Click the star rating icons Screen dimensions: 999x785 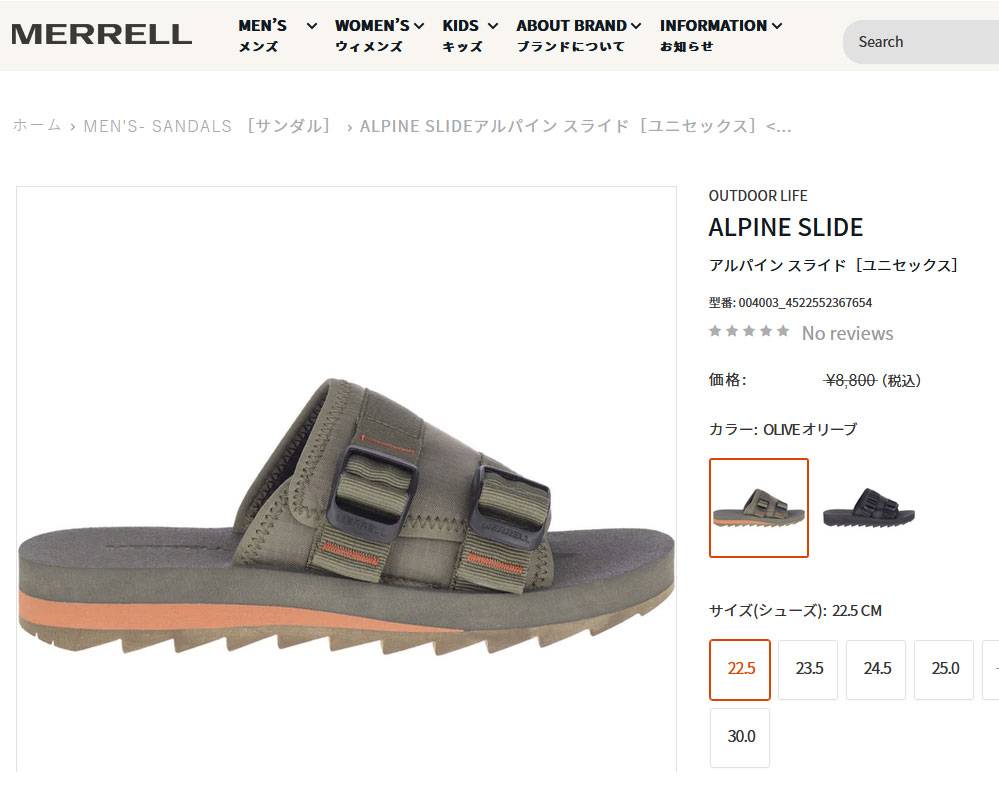pyautogui.click(x=749, y=331)
